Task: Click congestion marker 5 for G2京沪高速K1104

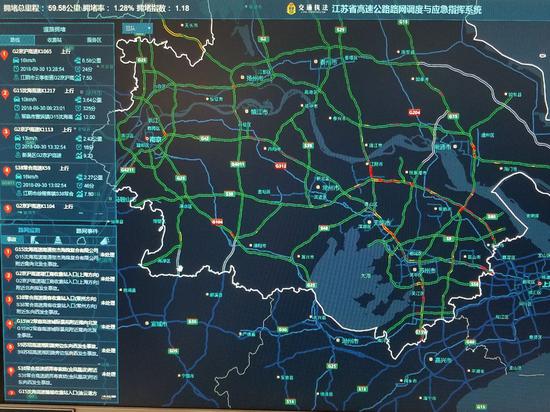Action: tap(8, 208)
